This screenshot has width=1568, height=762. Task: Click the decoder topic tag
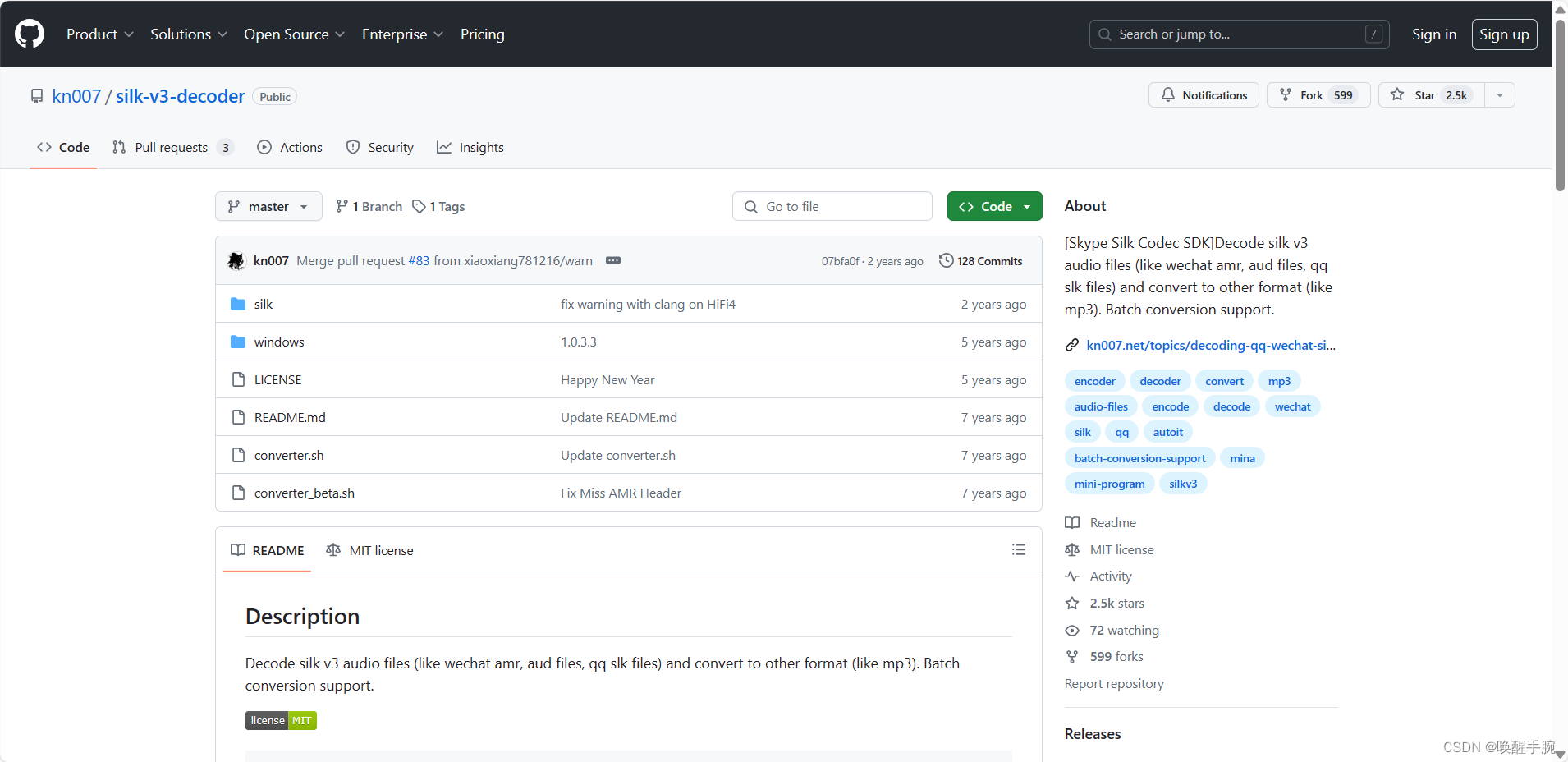click(1160, 381)
